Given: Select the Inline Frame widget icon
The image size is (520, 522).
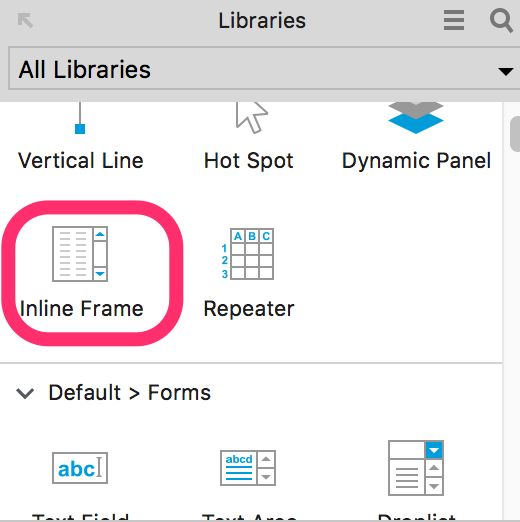Looking at the screenshot, I should tap(80, 254).
